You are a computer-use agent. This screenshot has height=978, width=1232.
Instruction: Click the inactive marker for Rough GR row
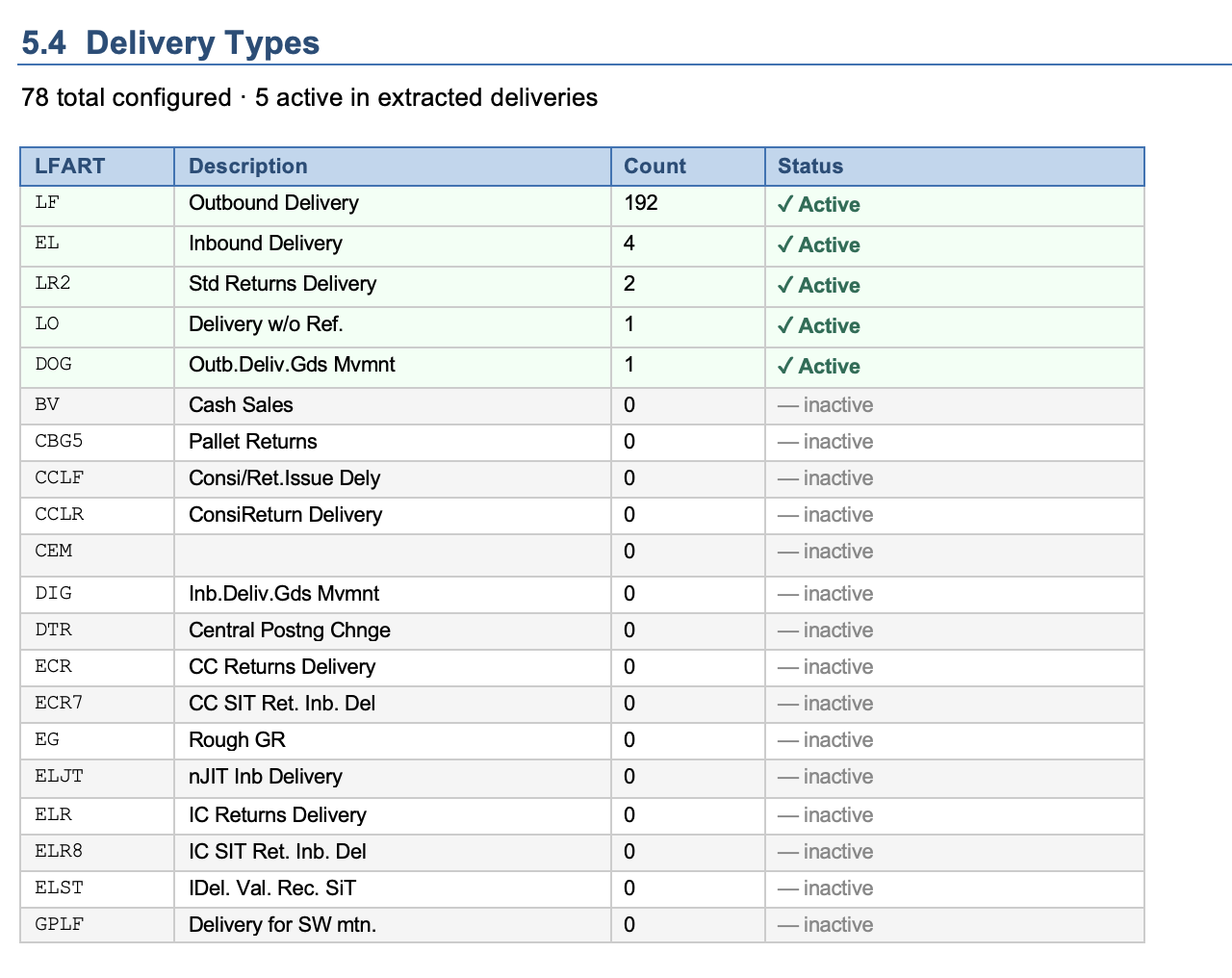824,740
